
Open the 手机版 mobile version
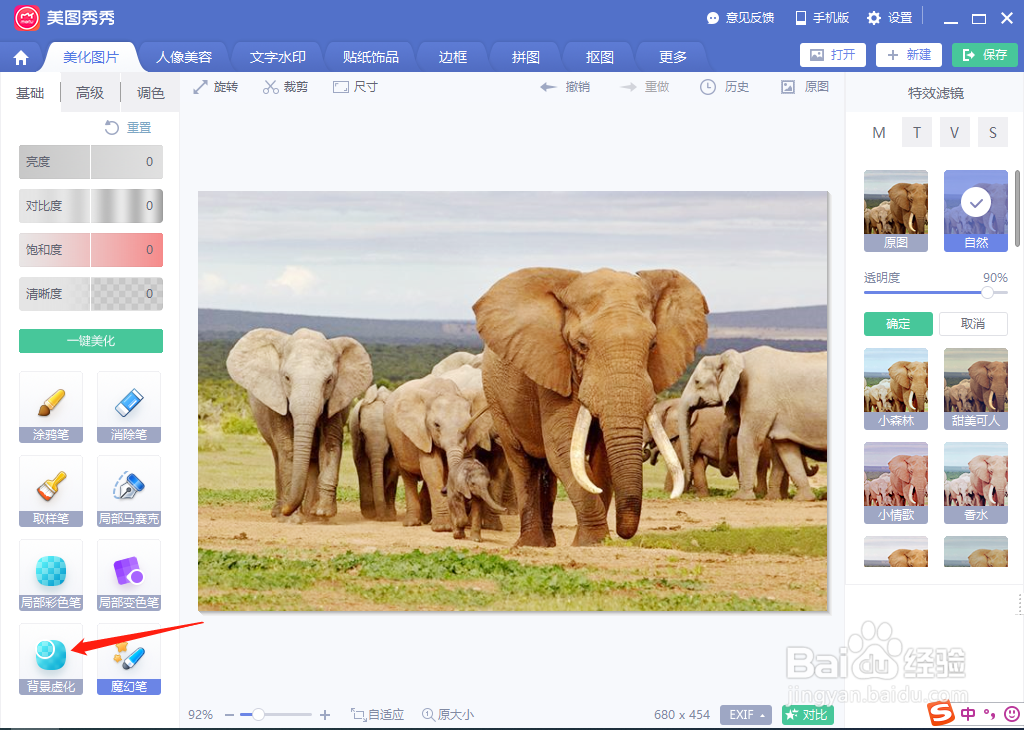(822, 18)
